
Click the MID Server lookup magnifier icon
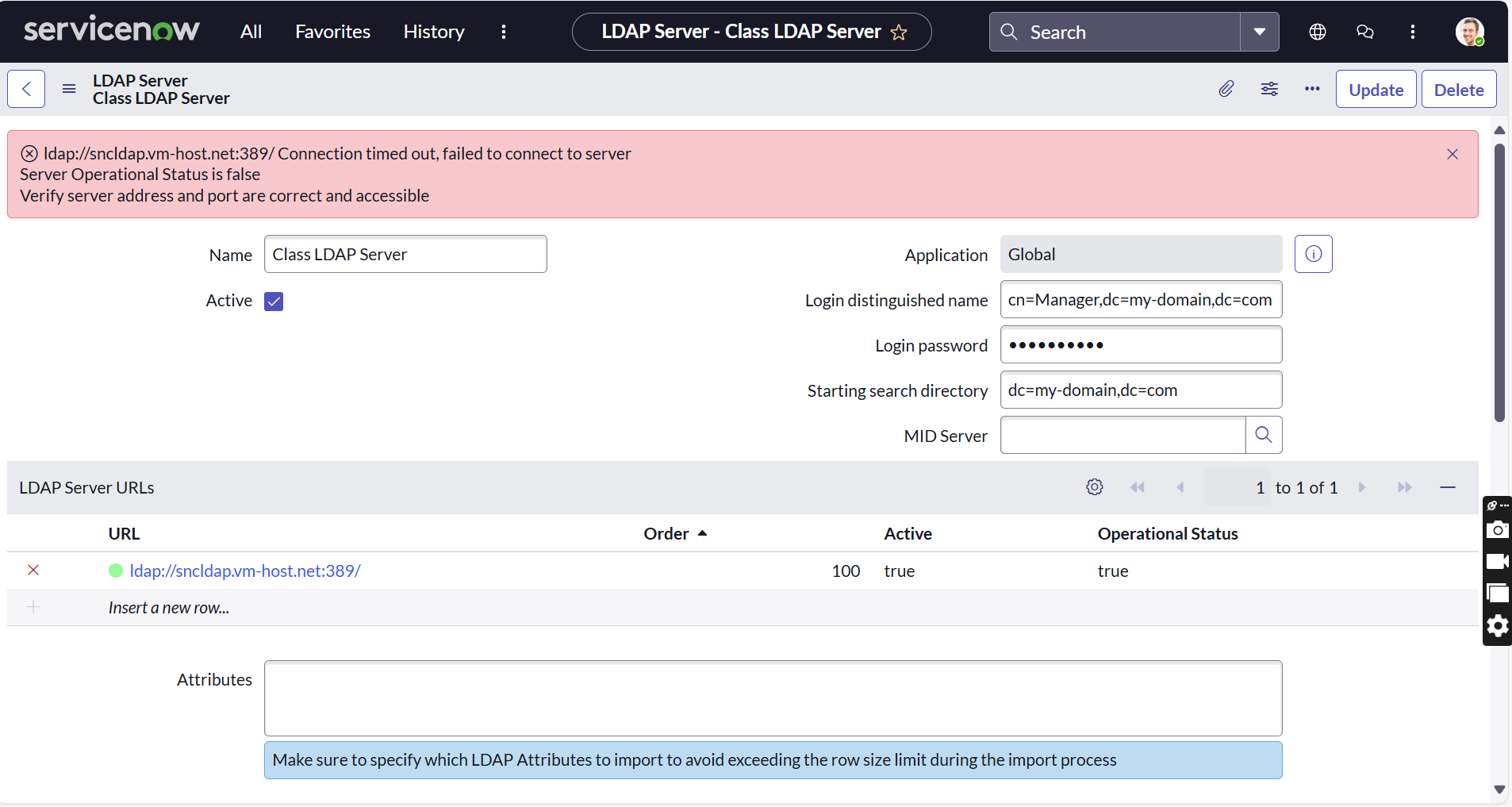1263,435
